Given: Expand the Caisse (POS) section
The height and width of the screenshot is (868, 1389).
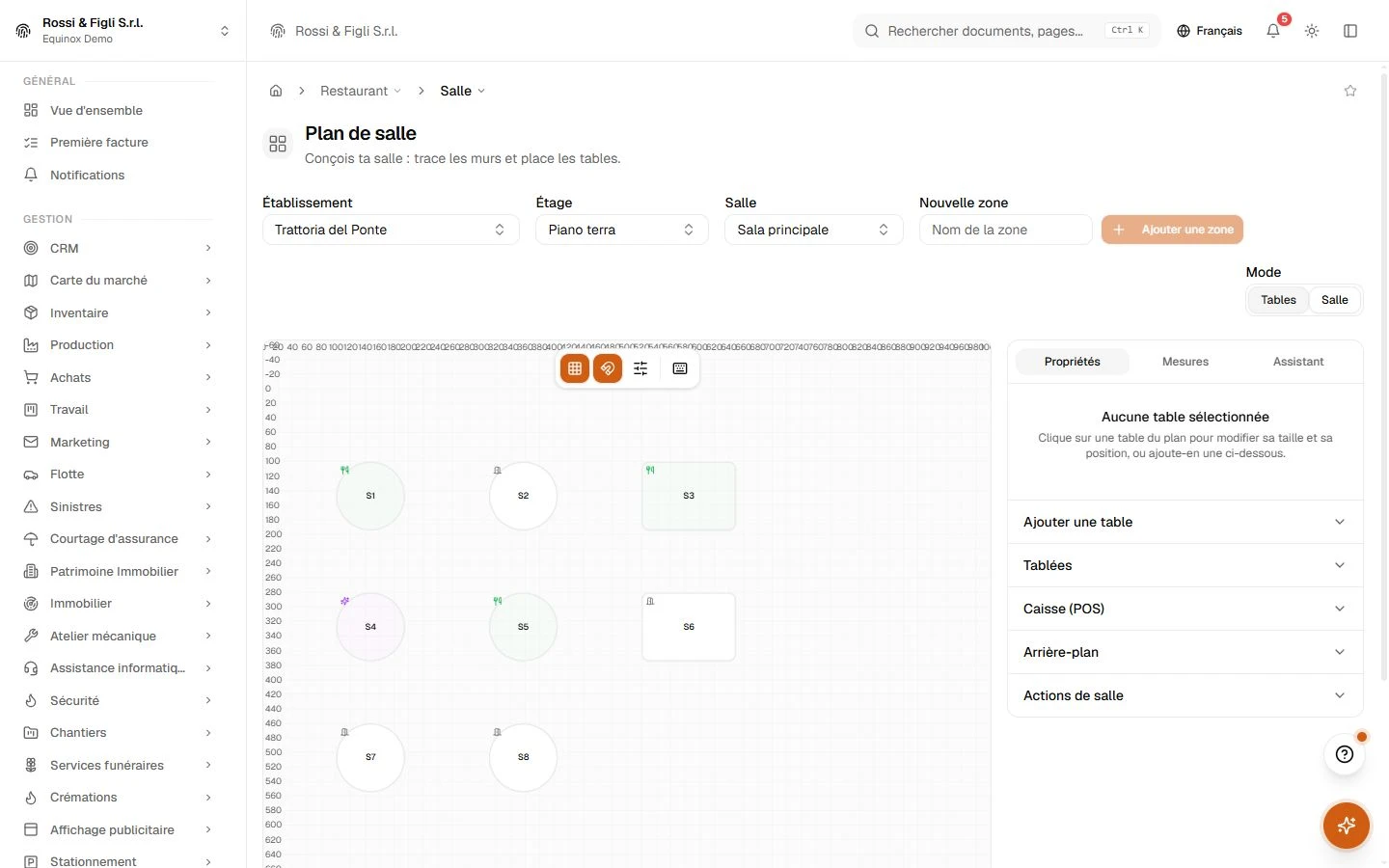Looking at the screenshot, I should (1185, 609).
